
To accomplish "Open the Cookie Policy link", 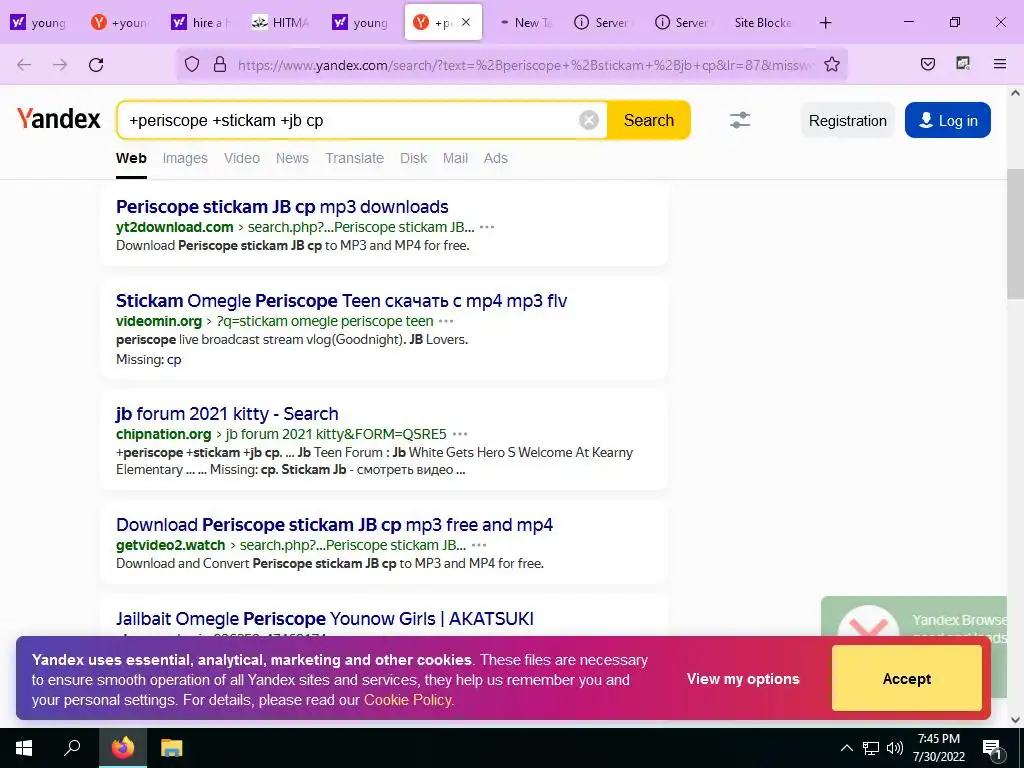I will 409,700.
